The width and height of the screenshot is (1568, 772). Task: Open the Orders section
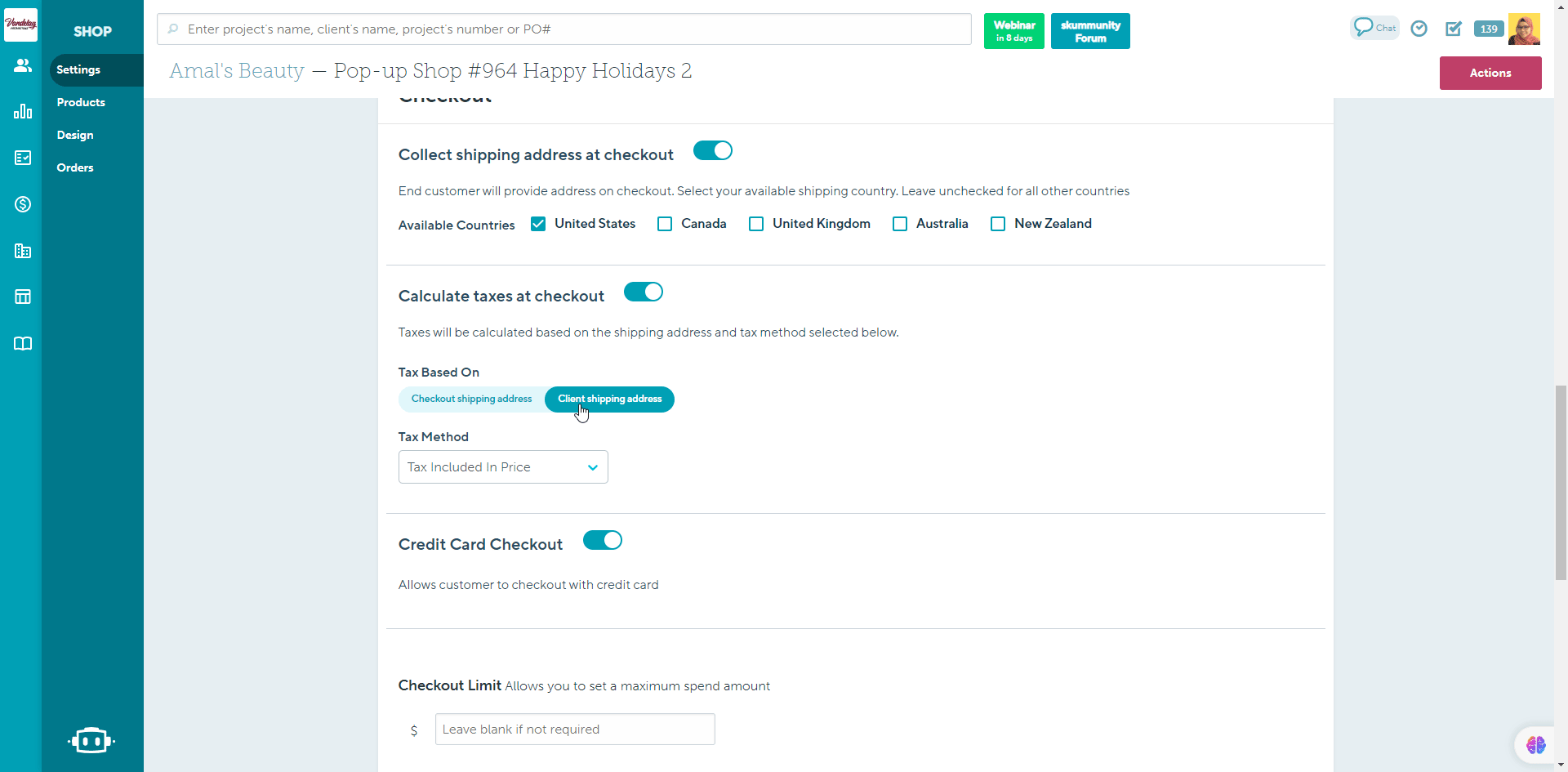click(75, 167)
